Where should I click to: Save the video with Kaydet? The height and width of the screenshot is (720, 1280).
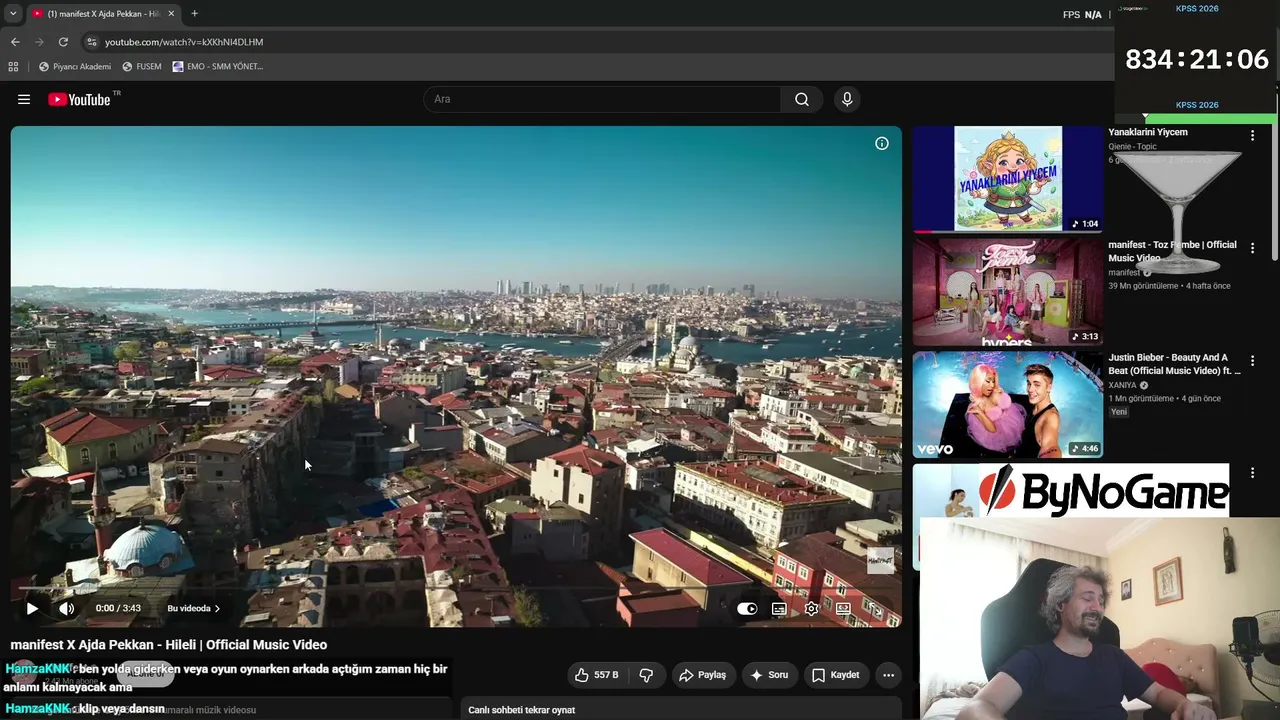(x=836, y=675)
